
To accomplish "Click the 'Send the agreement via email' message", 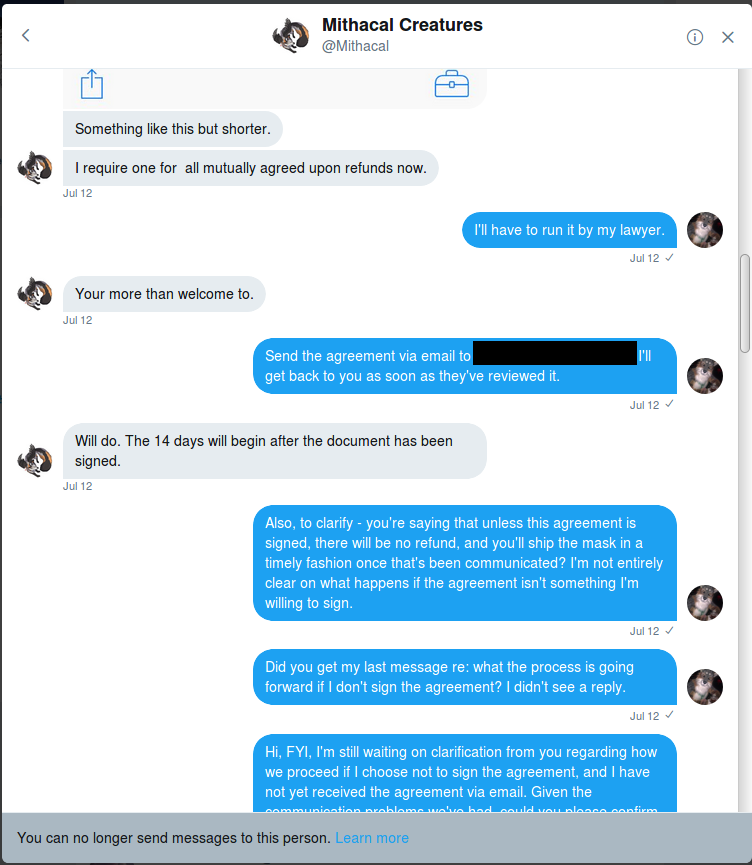I will tap(464, 366).
